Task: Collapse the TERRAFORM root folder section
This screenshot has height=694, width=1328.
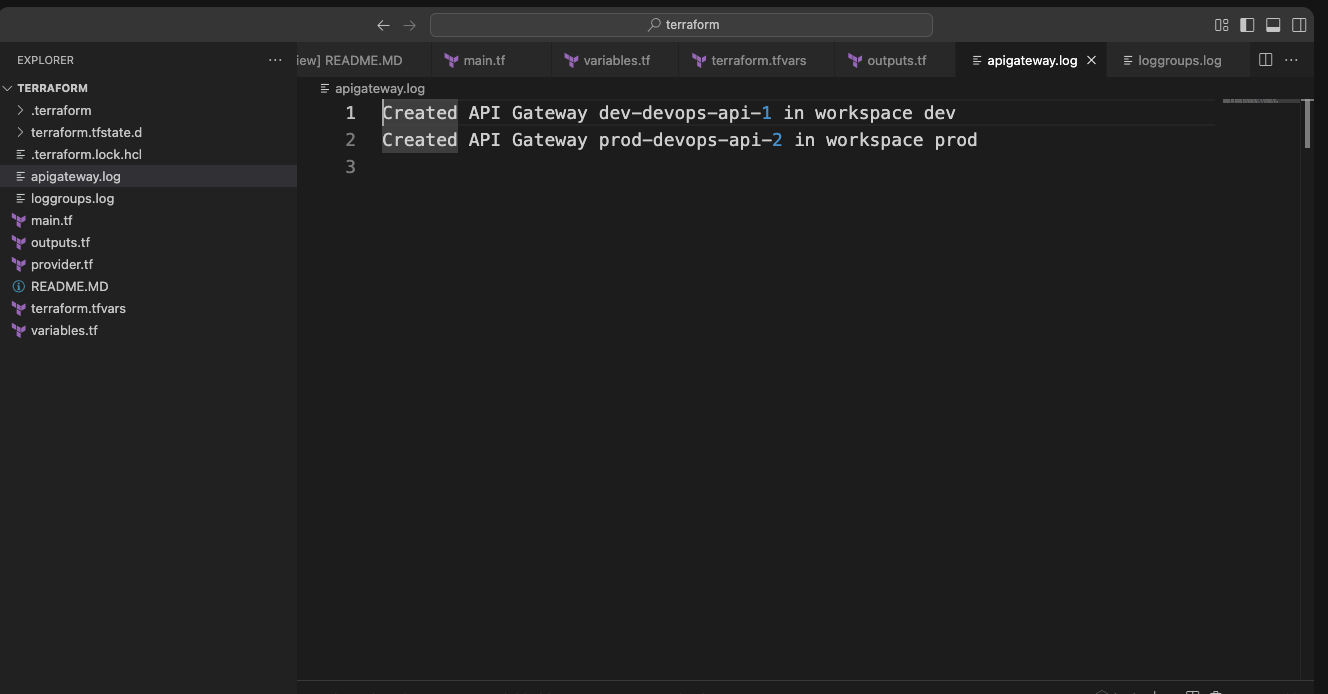Action: tap(52, 88)
